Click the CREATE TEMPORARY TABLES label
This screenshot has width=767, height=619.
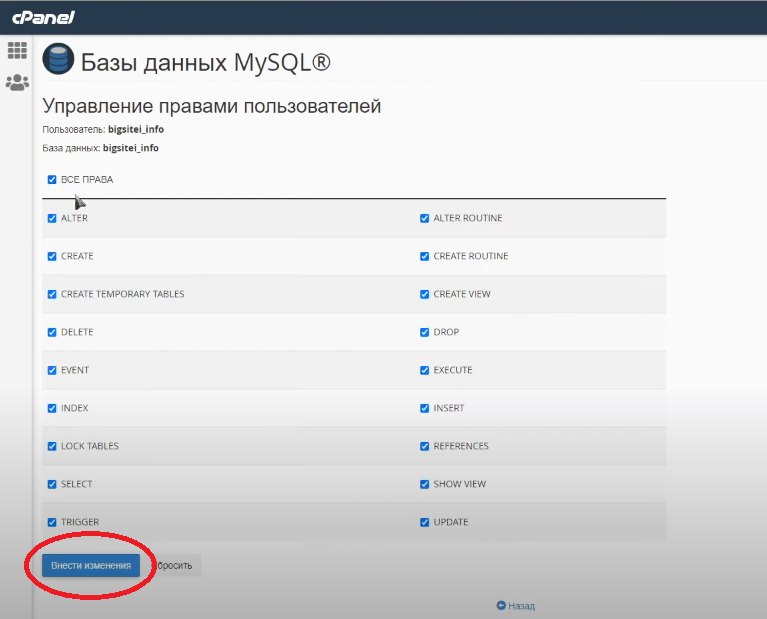123,294
